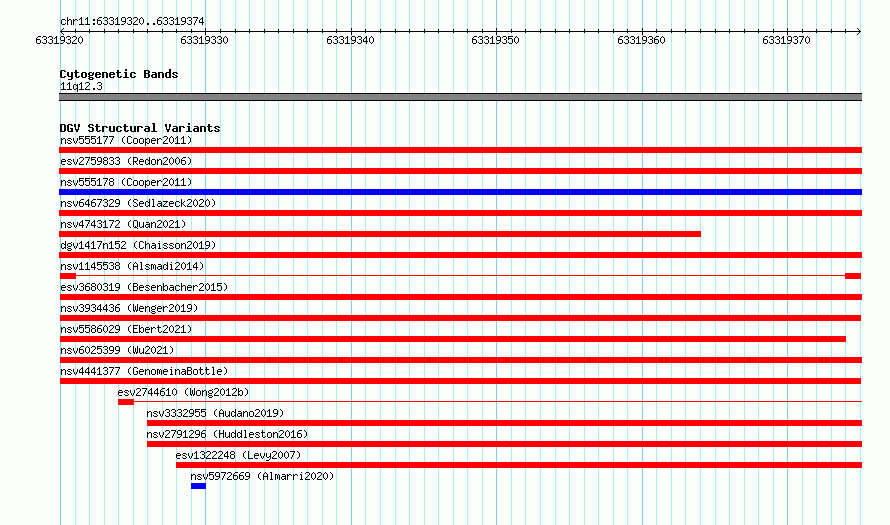Click the nsv3934436 (Wenger2019) label
890x525 pixels.
click(x=129, y=308)
